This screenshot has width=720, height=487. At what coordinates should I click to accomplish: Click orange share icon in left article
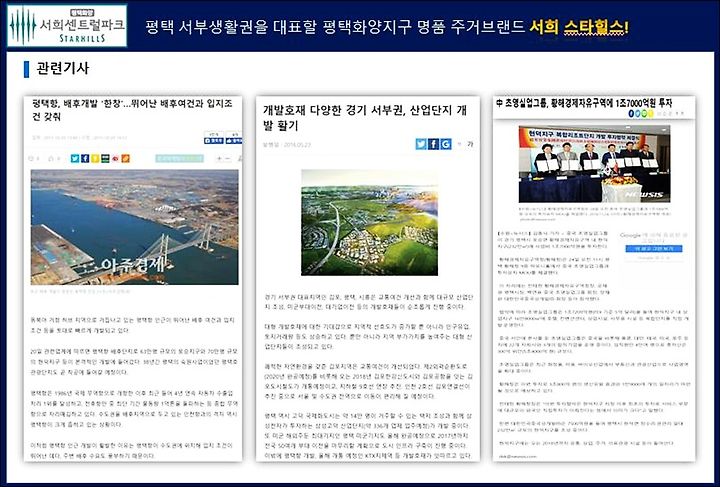pyautogui.click(x=125, y=158)
